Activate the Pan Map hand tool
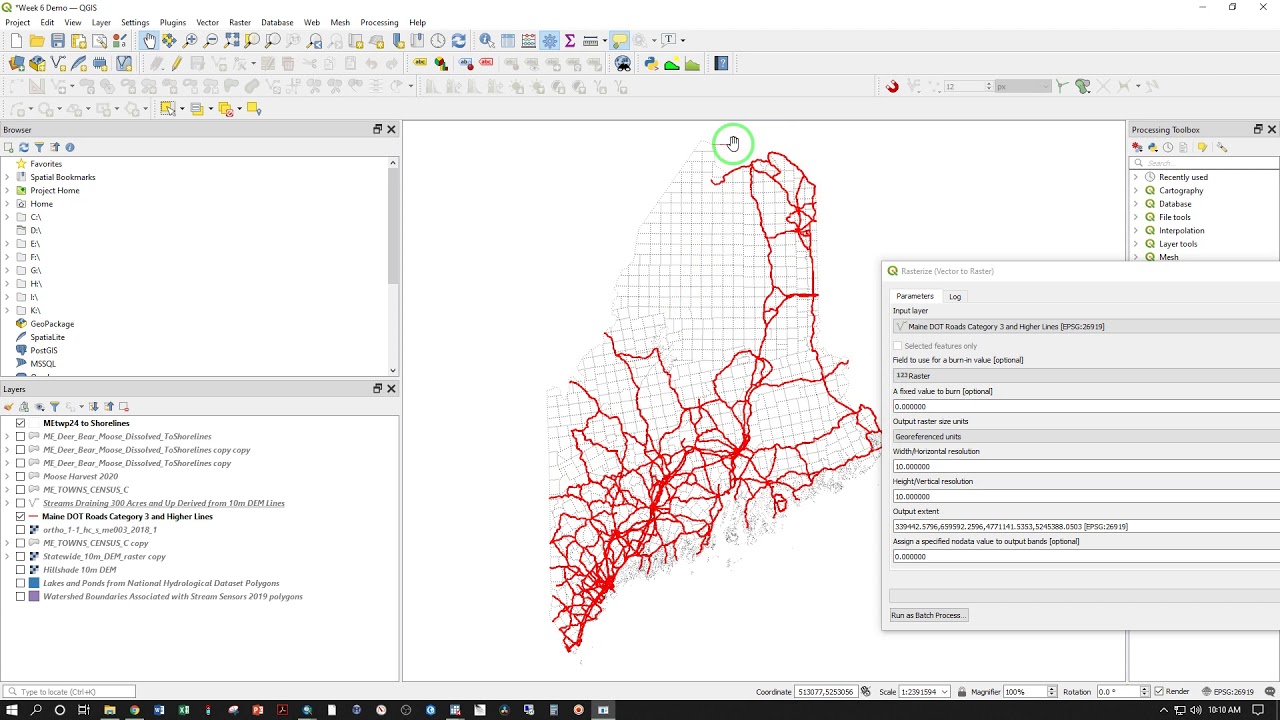Screen dimensions: 1280x720 coord(149,41)
